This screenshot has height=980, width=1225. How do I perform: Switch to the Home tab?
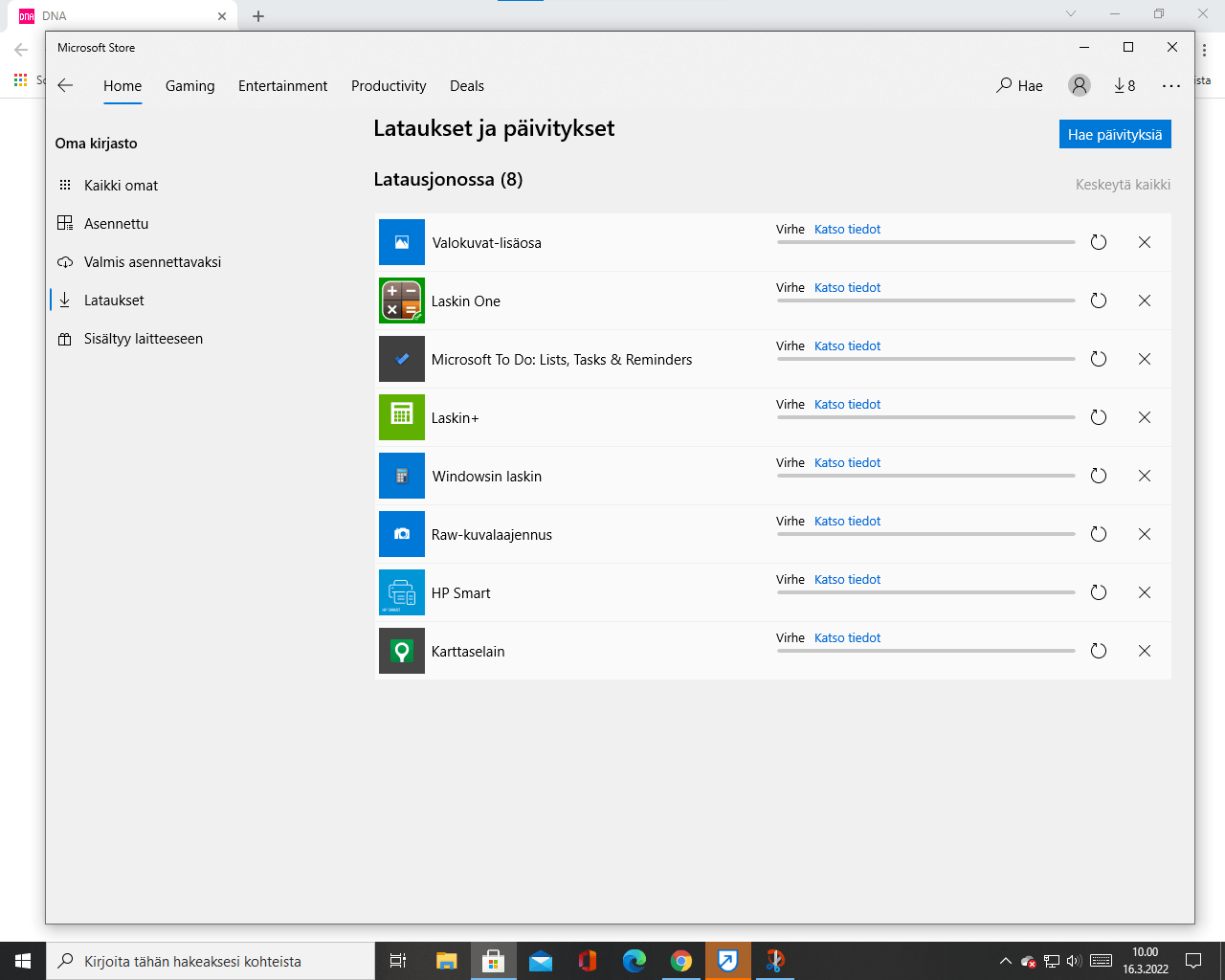click(122, 85)
